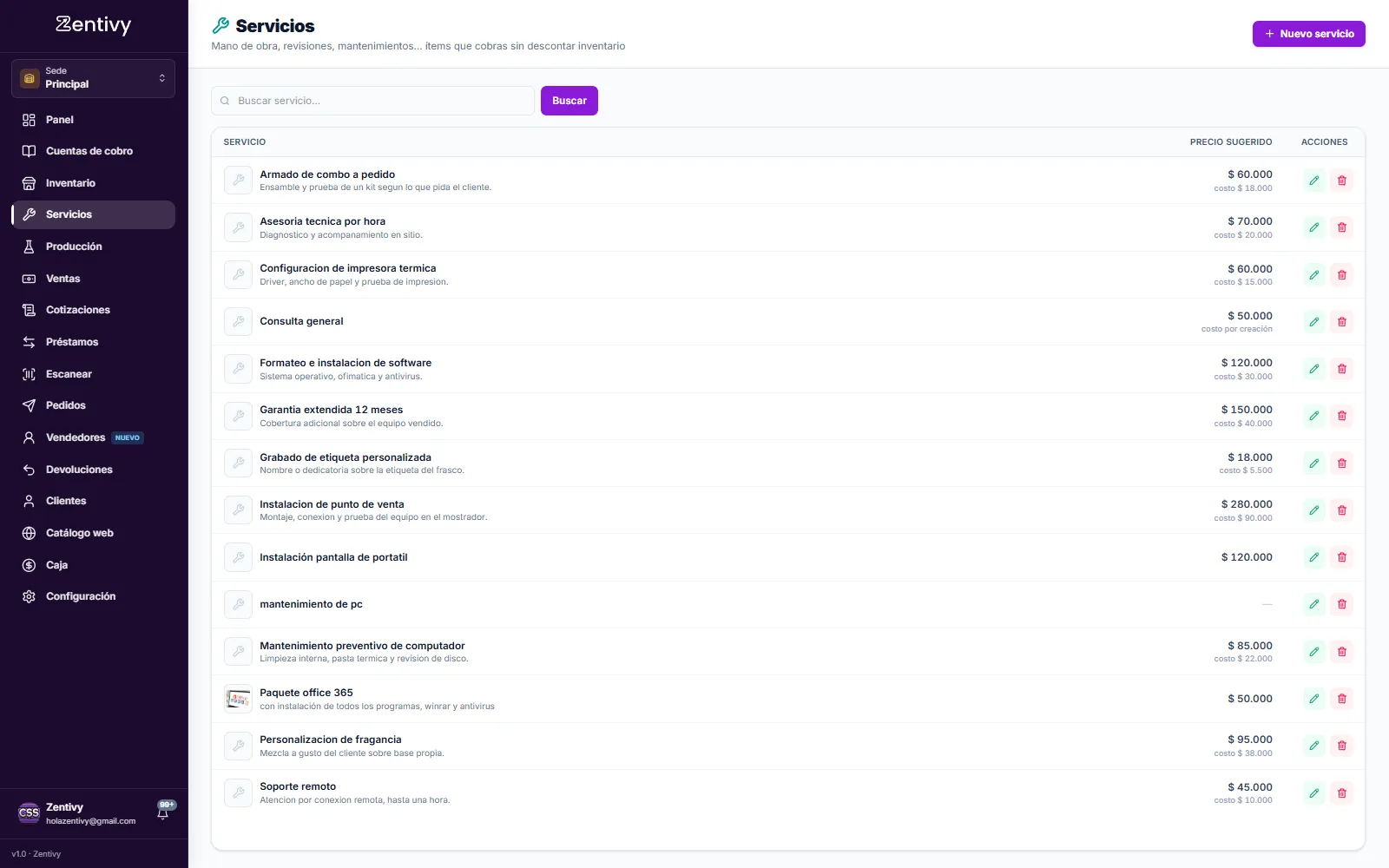Click the Paquete office 365 thumbnail image
1389x868 pixels.
[238, 699]
